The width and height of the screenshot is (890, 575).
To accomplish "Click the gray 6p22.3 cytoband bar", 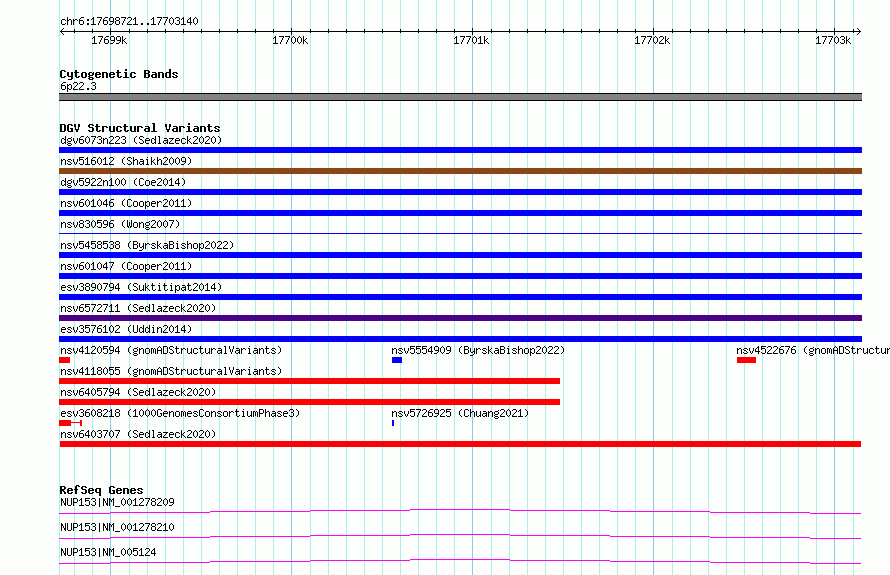I will [460, 97].
